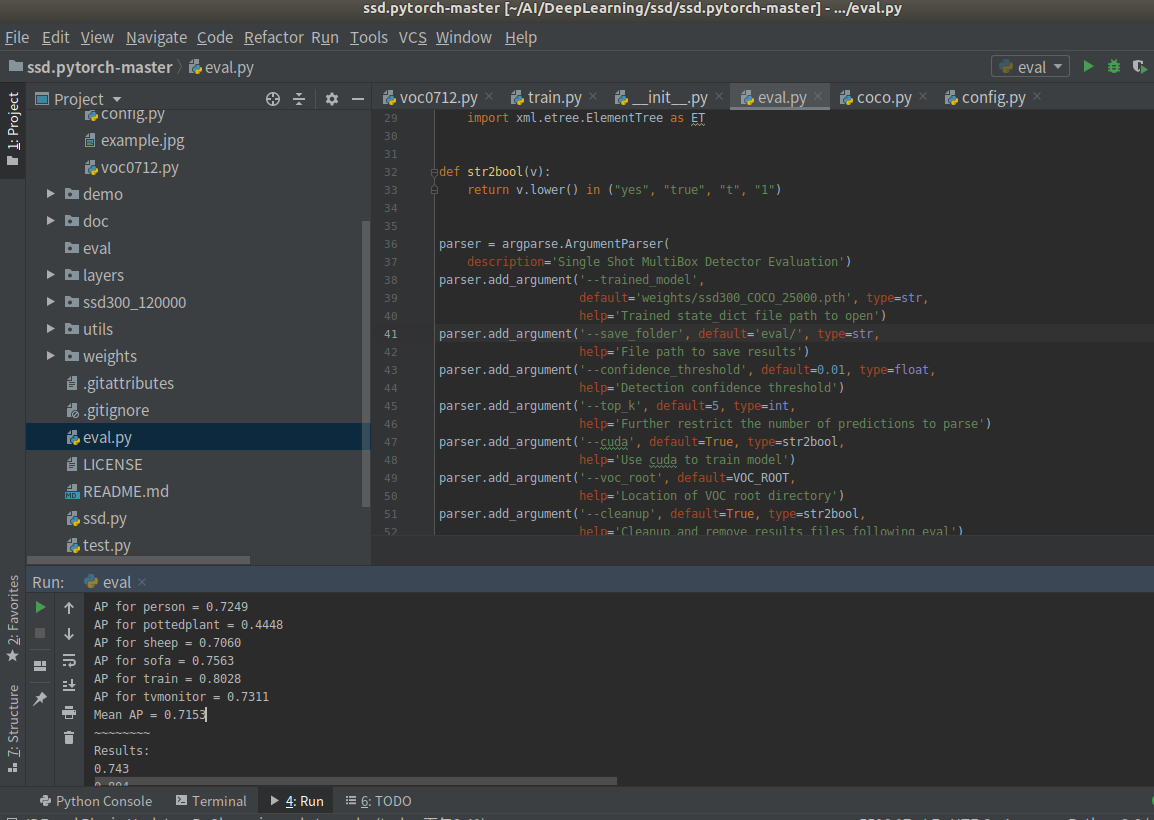Click the Select Opened File crosshair icon
This screenshot has width=1154, height=820.
[x=272, y=100]
